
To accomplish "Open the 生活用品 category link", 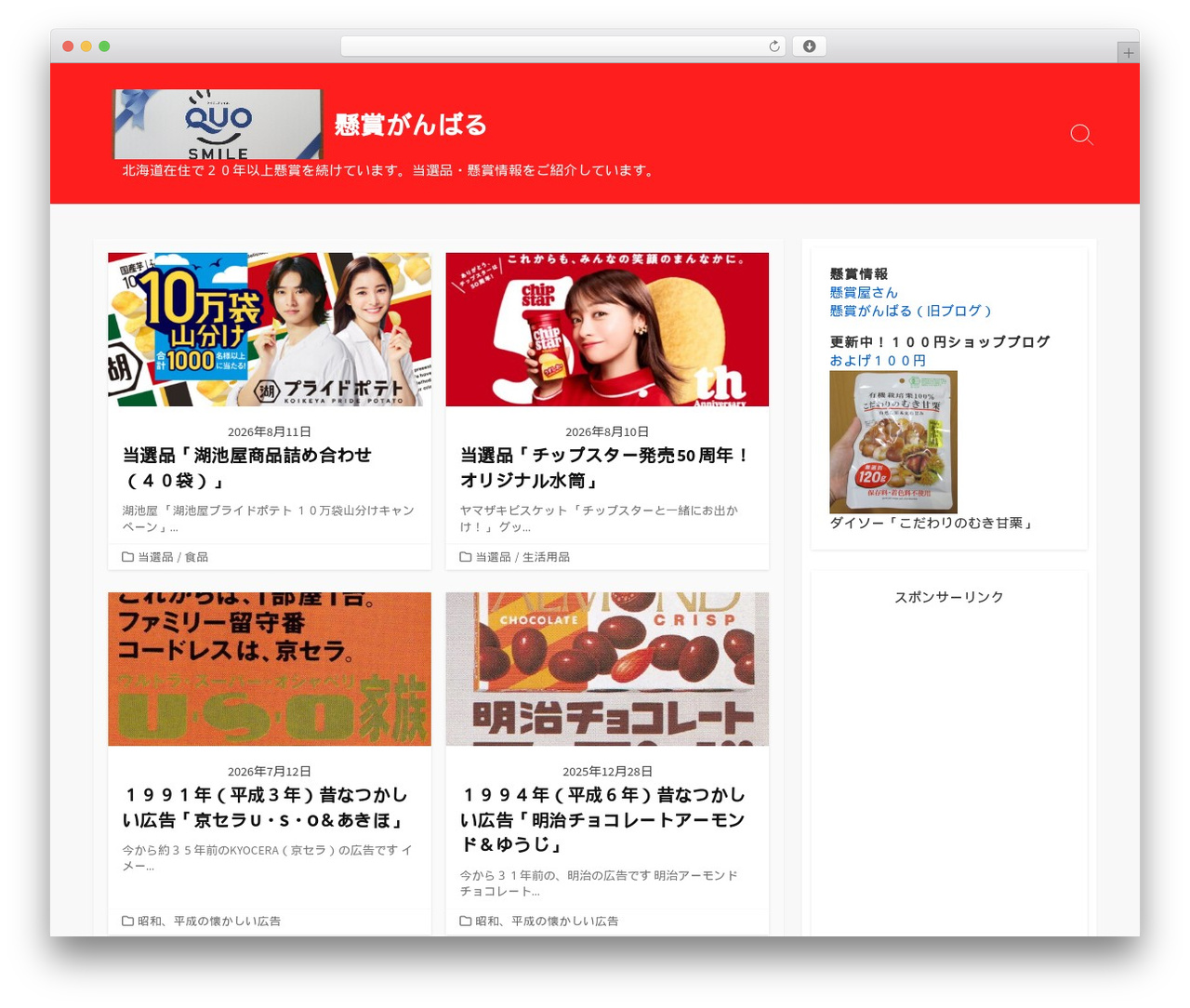I will 546,557.
